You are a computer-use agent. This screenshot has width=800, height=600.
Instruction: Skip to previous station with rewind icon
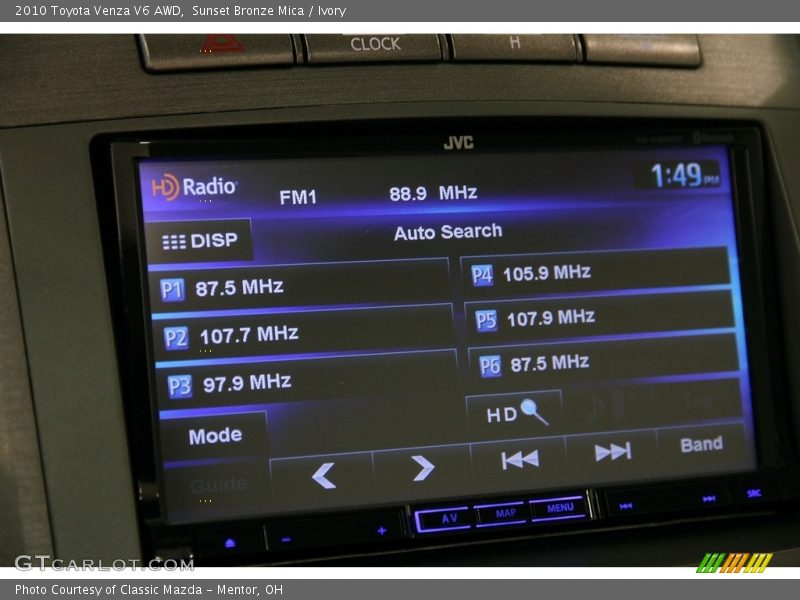519,459
